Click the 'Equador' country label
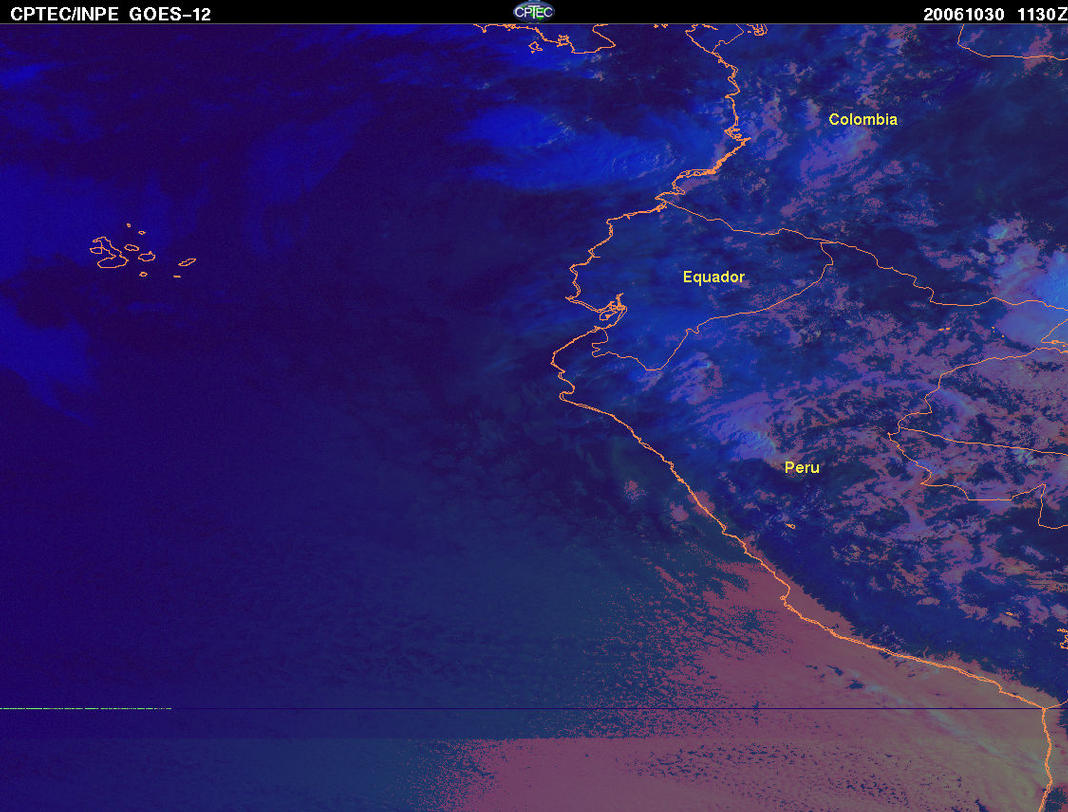This screenshot has width=1068, height=812. coord(713,277)
